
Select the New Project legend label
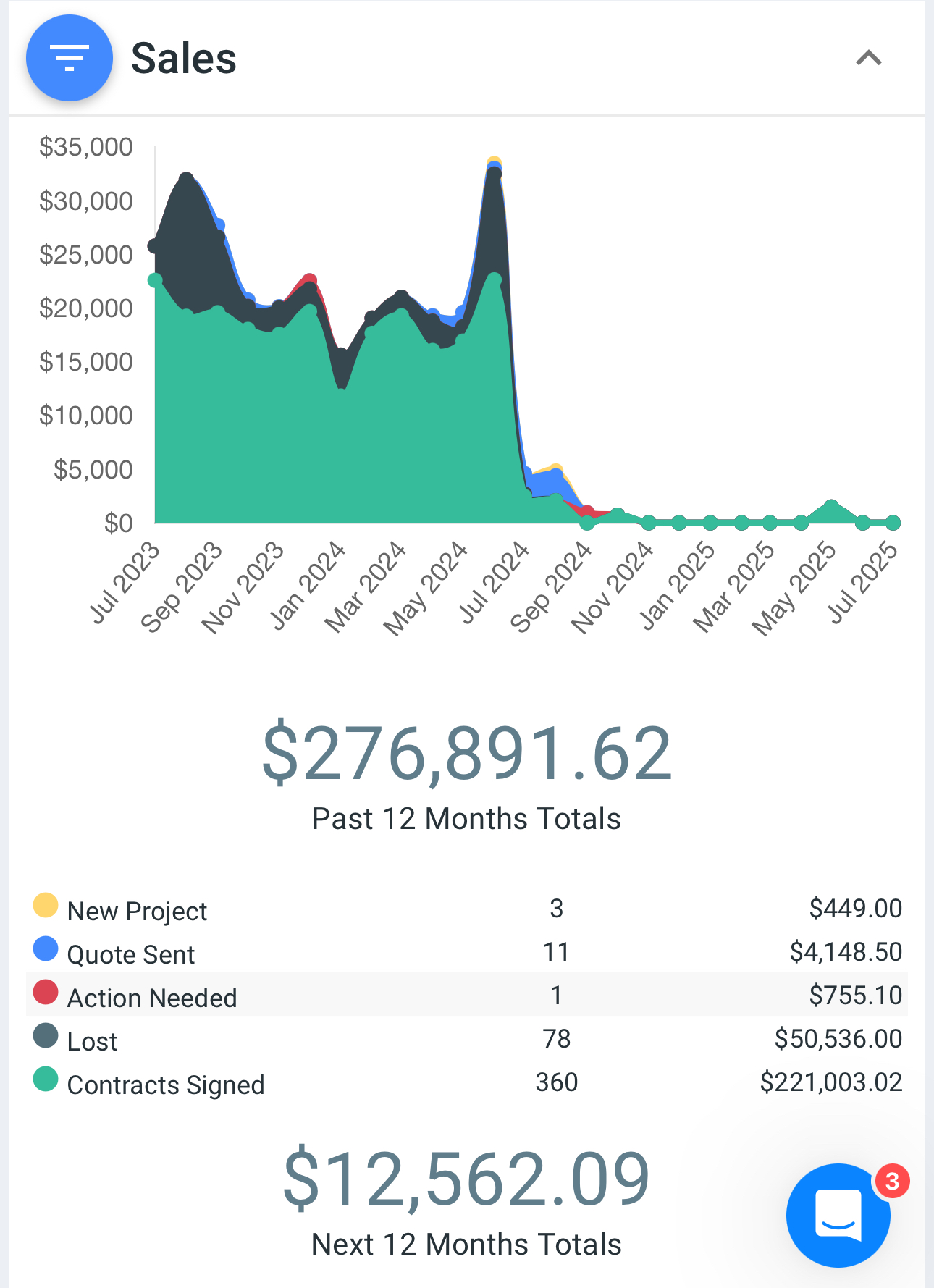(137, 911)
